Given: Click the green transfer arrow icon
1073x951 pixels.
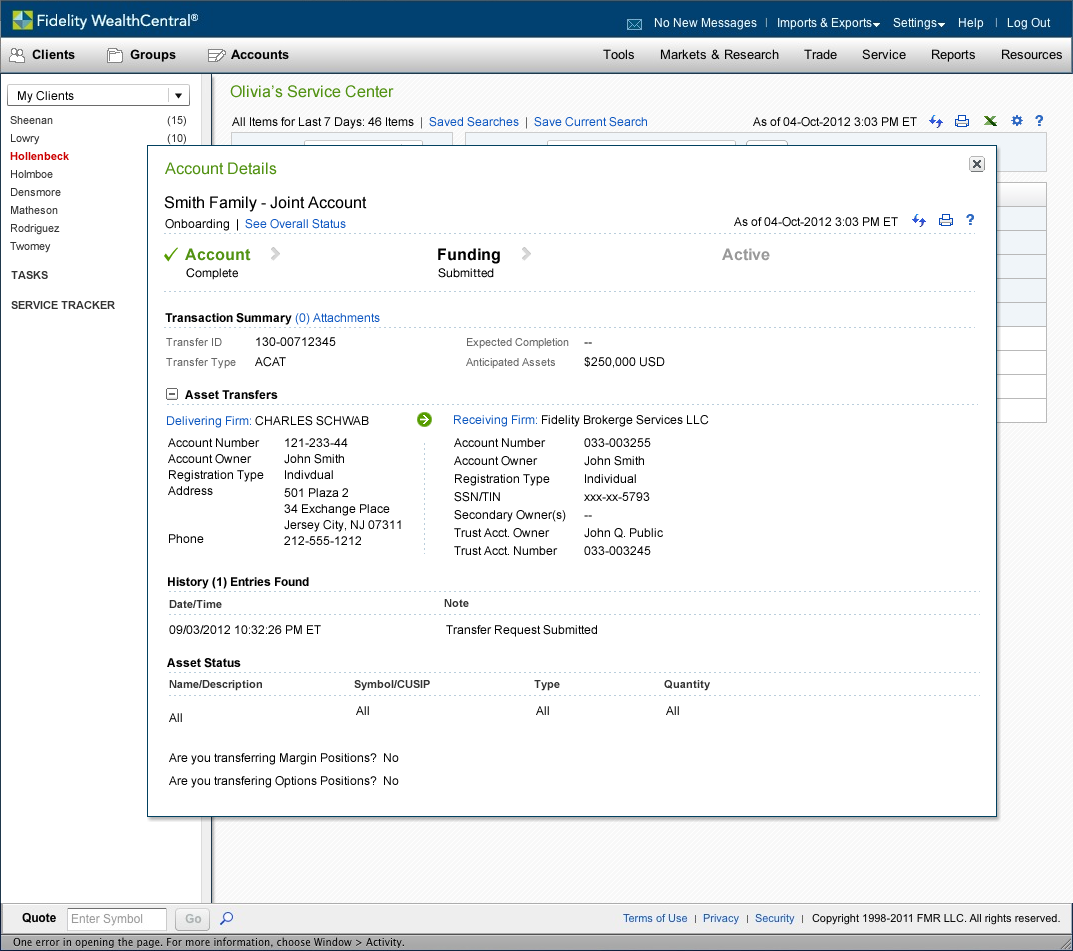Looking at the screenshot, I should pyautogui.click(x=424, y=420).
